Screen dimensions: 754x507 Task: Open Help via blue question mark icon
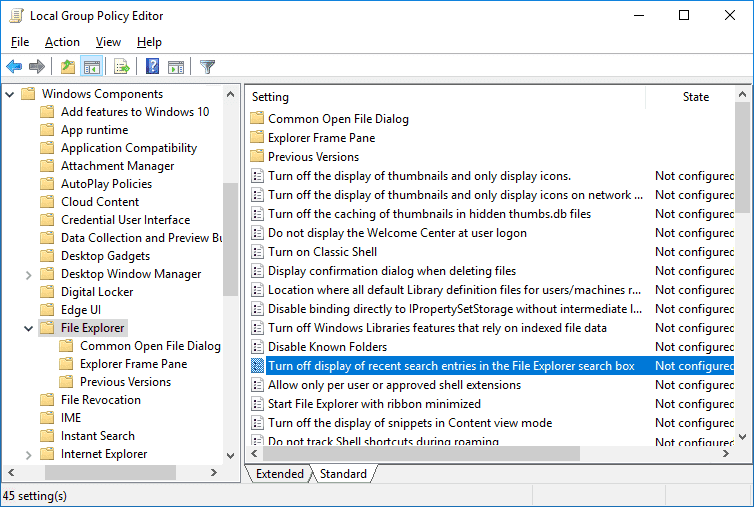tap(152, 66)
